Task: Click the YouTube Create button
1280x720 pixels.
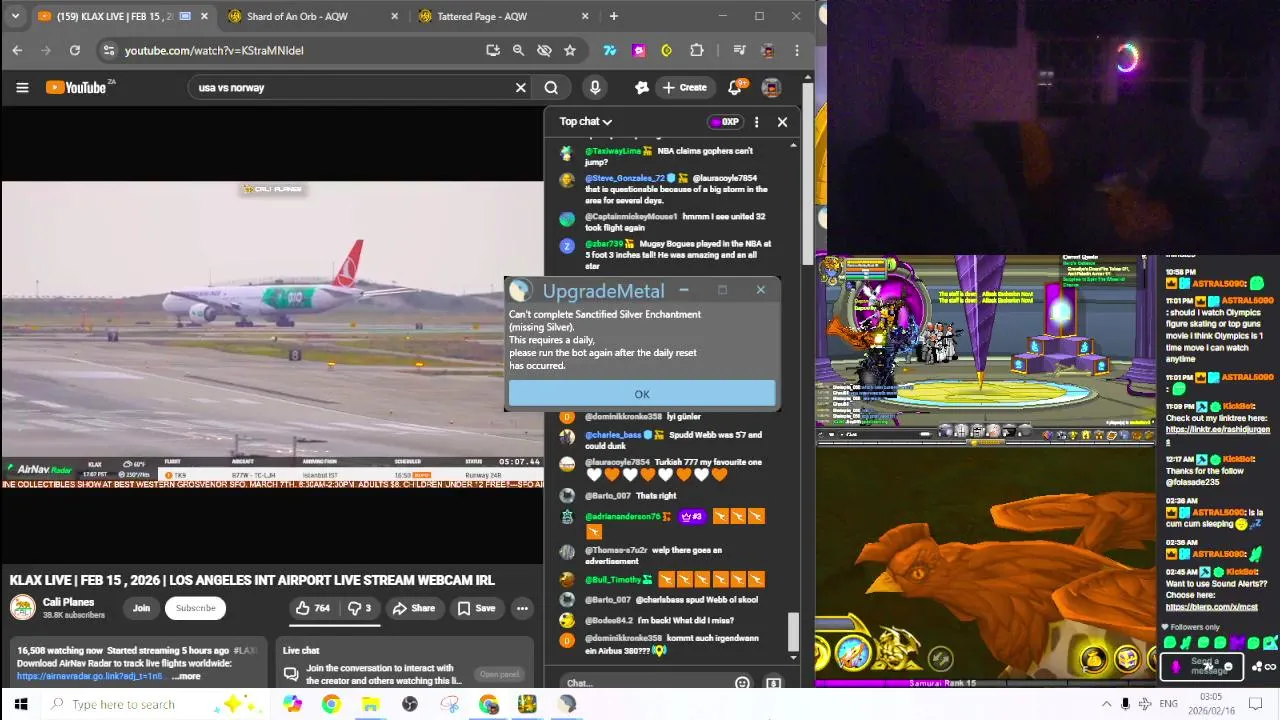Action: (683, 88)
